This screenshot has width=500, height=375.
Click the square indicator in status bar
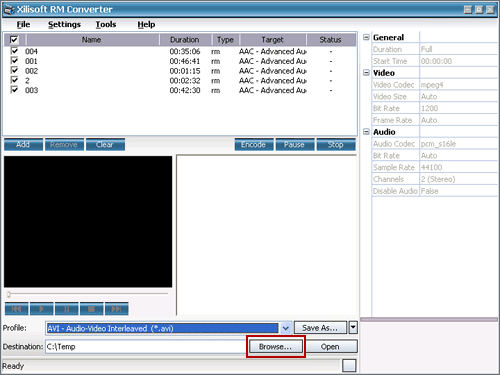click(349, 366)
